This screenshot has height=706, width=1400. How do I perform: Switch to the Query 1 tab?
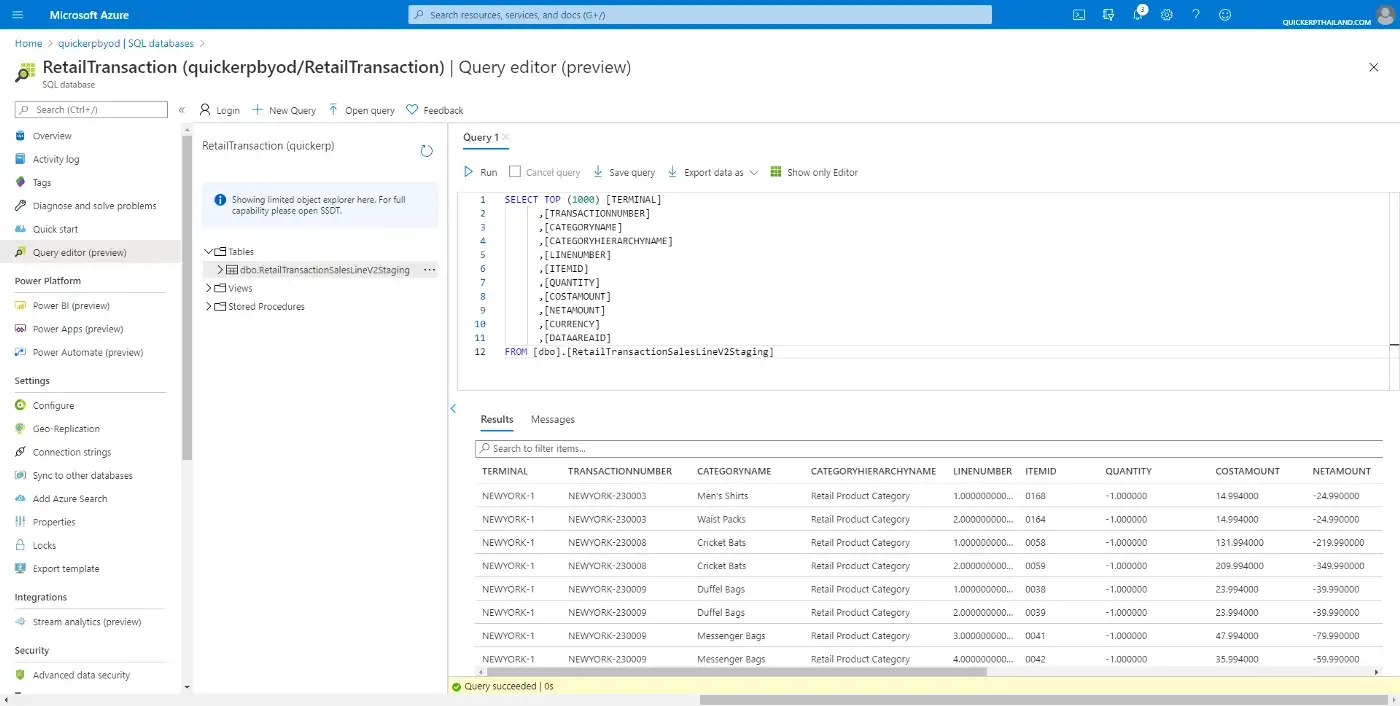(480, 137)
